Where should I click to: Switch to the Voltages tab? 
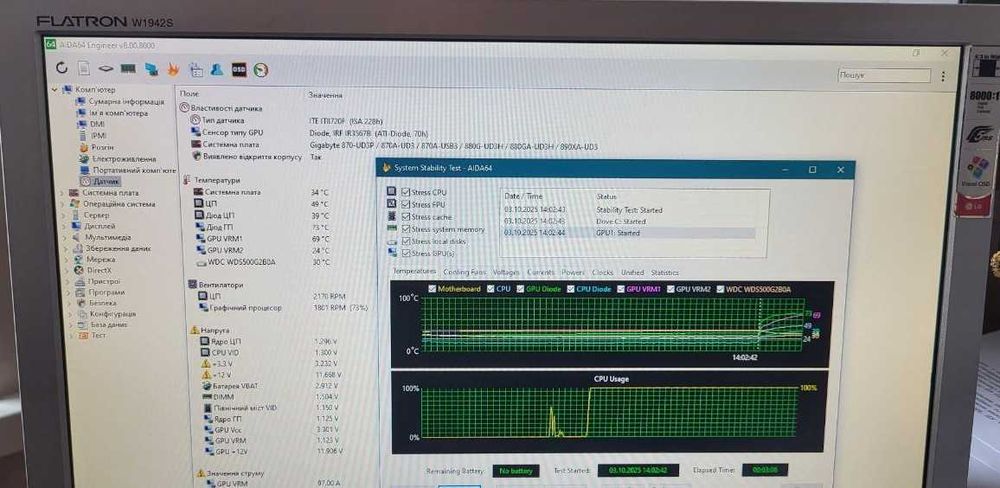[506, 272]
